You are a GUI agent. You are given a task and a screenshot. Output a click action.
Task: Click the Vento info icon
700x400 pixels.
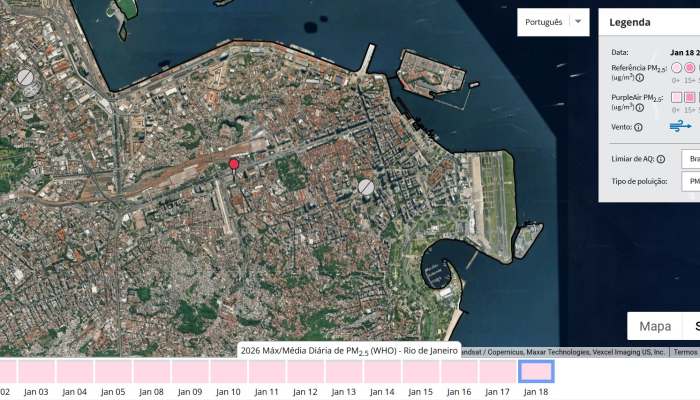tap(638, 127)
